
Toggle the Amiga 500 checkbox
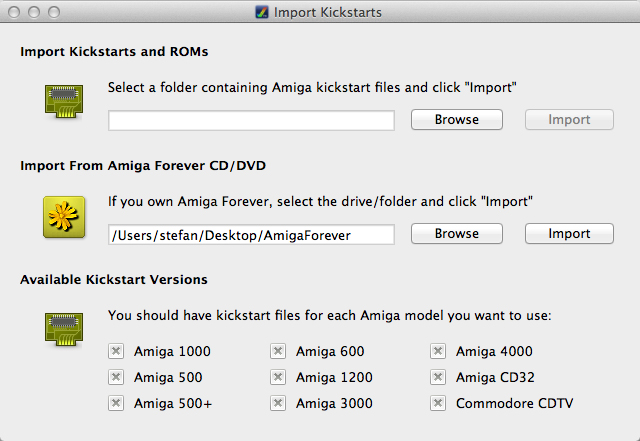click(116, 377)
